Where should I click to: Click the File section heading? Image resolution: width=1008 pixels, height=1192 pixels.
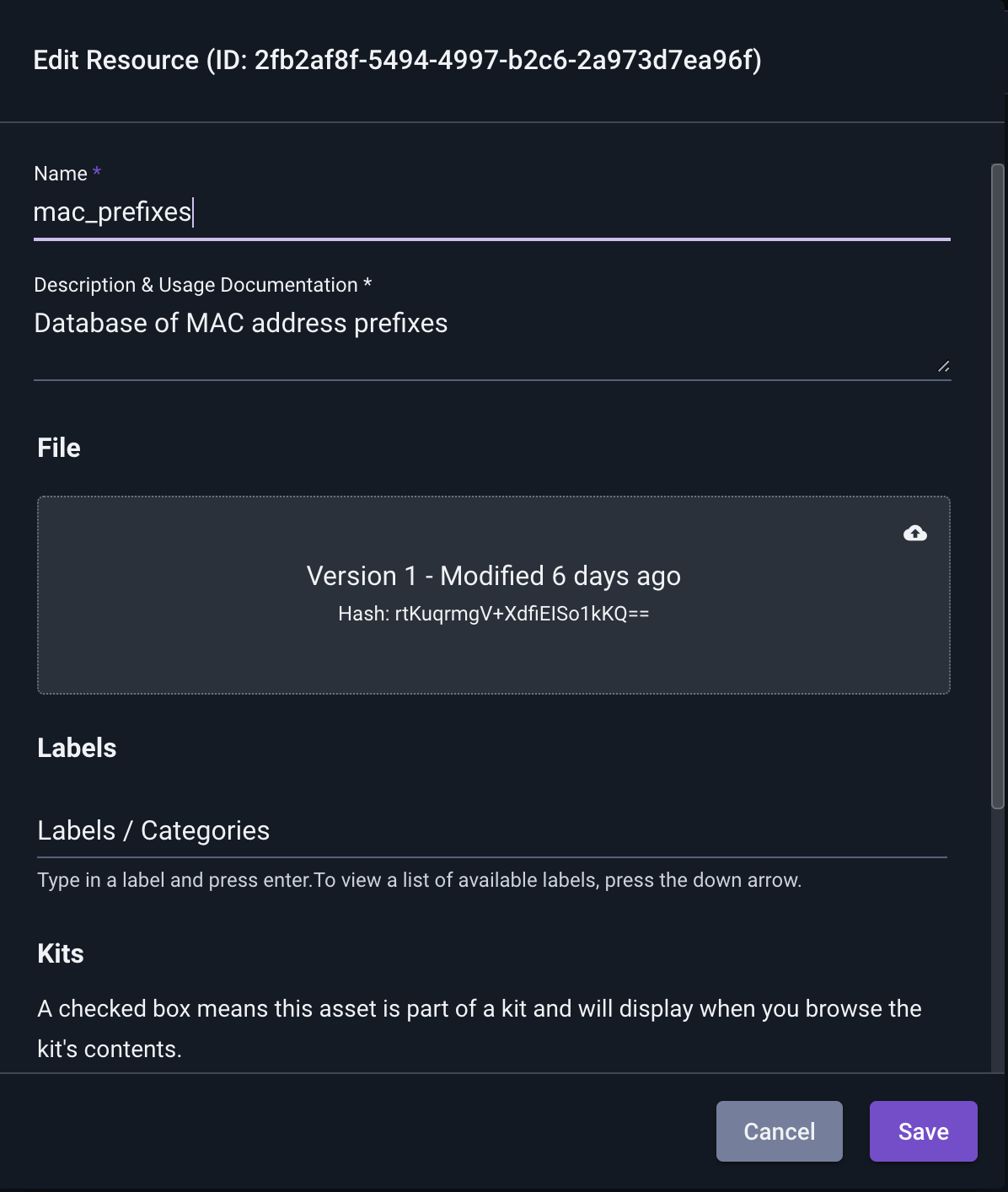point(59,448)
